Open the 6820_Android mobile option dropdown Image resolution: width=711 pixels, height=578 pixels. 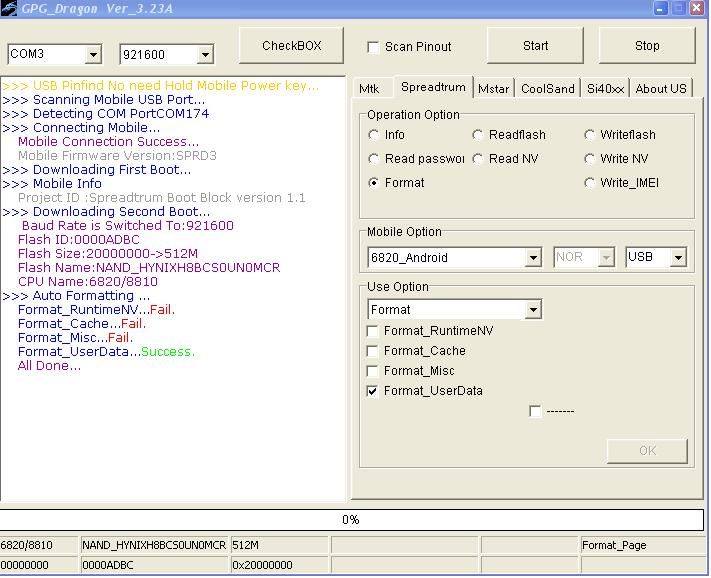(x=533, y=258)
